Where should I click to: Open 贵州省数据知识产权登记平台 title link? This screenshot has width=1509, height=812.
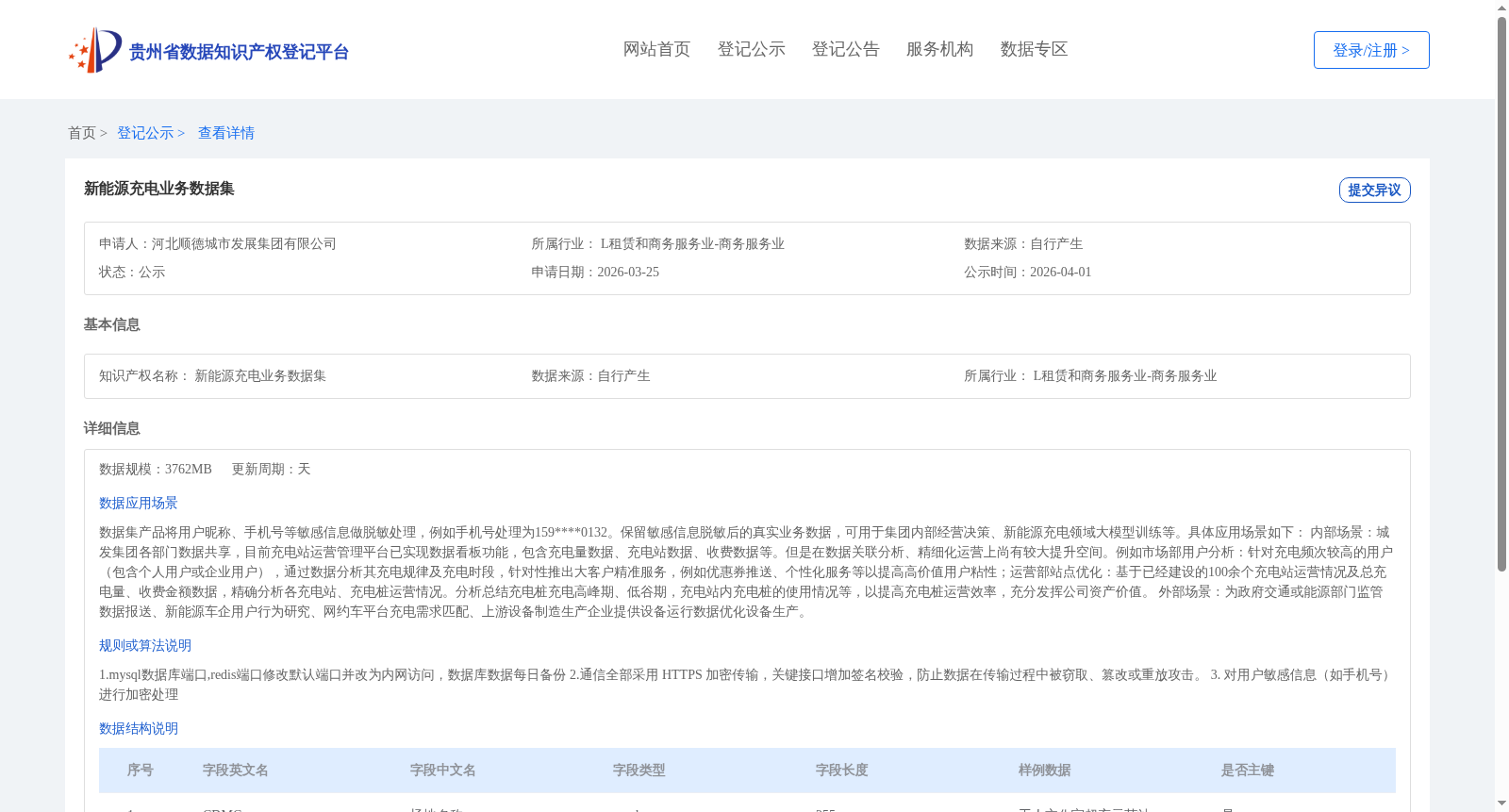(x=239, y=52)
